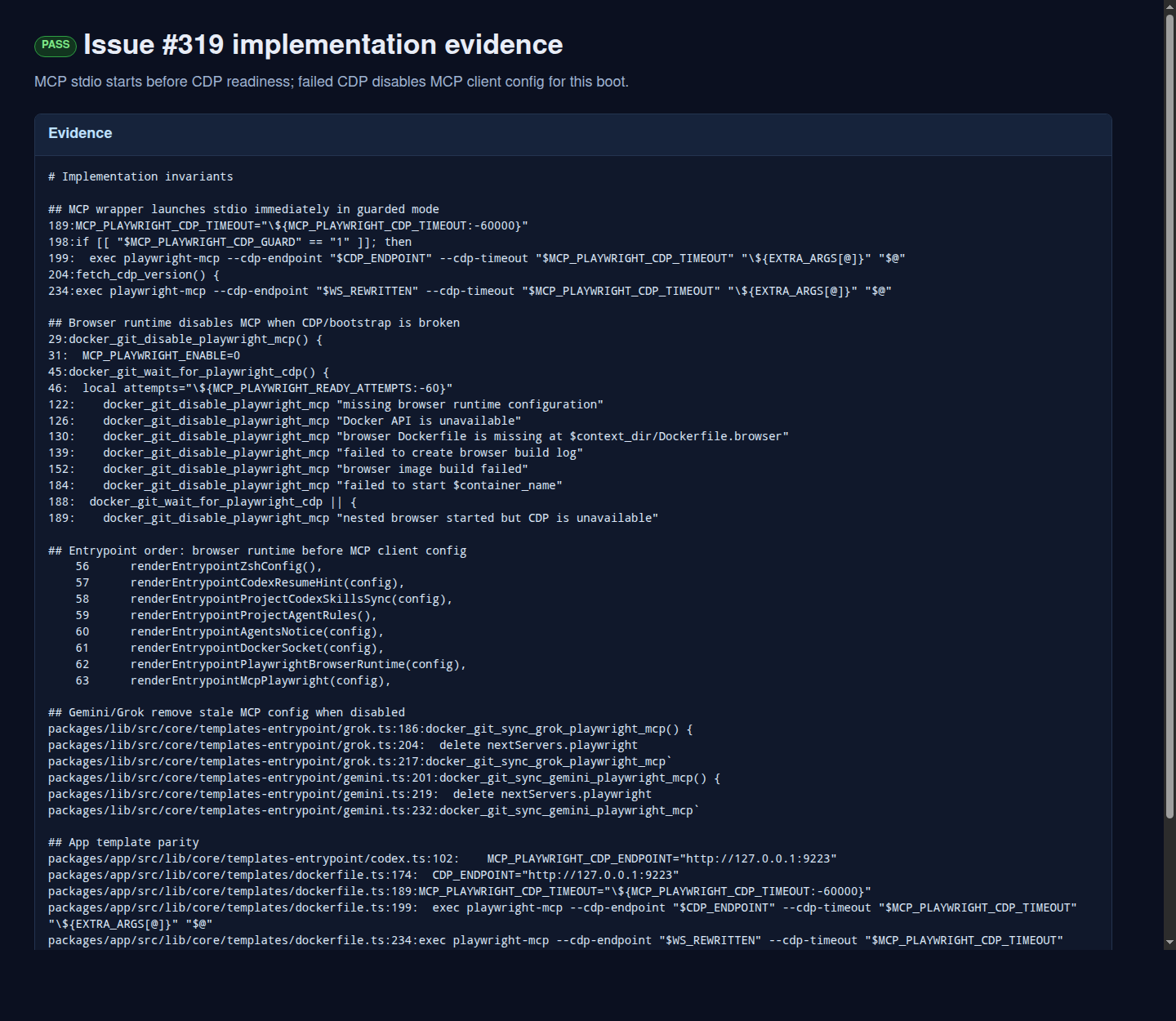1176x1021 pixels.
Task: Click gemini.ts:232 line
Action: (374, 811)
